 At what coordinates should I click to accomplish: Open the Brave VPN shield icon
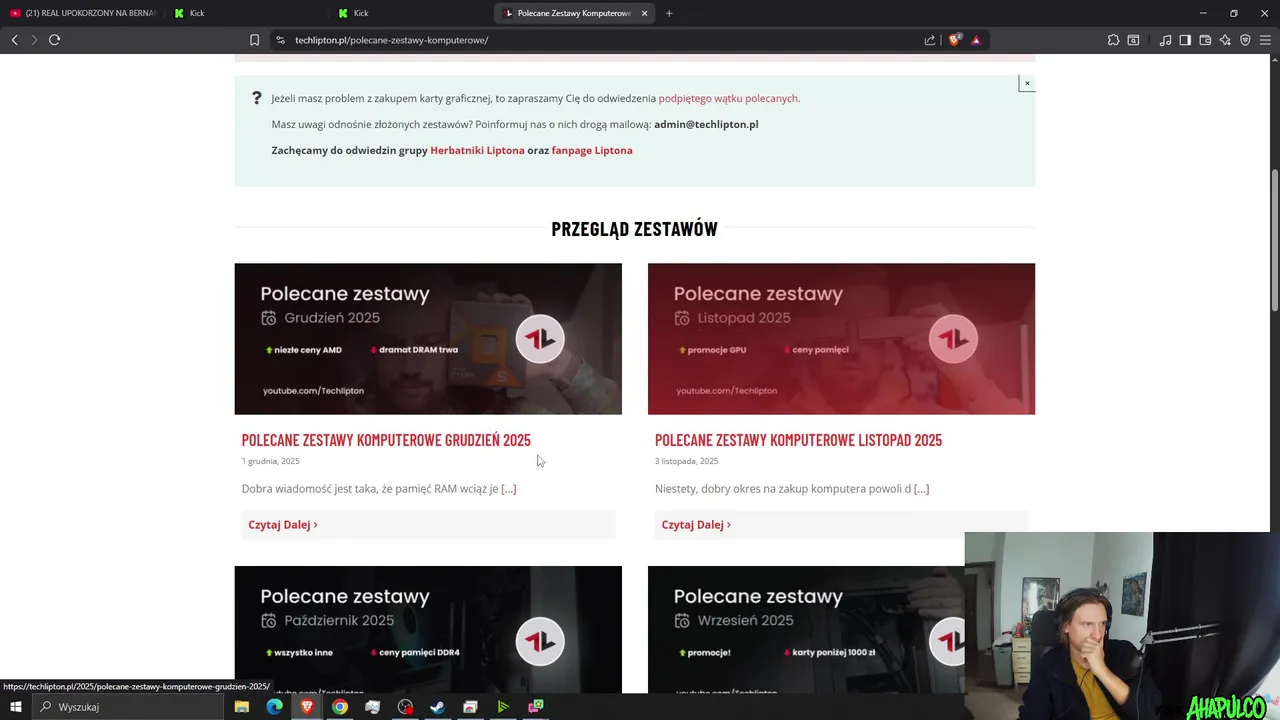pos(1245,40)
